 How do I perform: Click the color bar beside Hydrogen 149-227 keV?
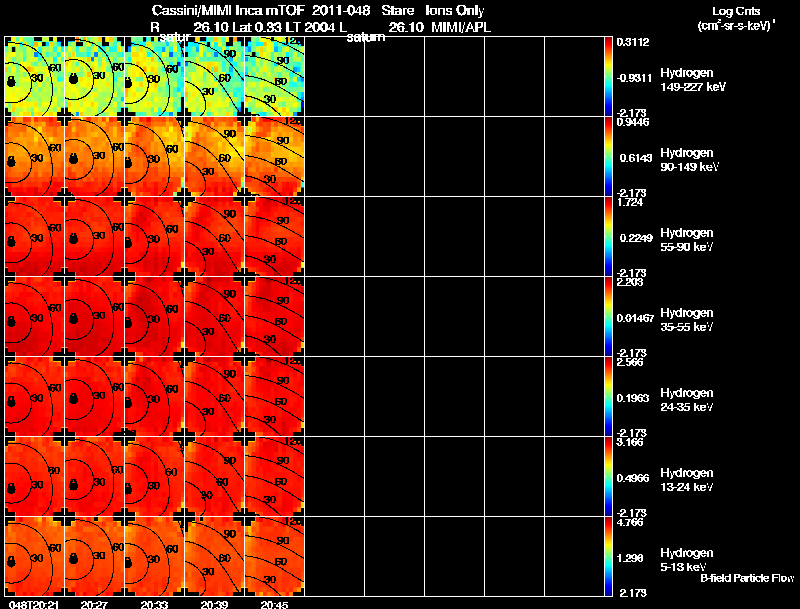click(608, 76)
